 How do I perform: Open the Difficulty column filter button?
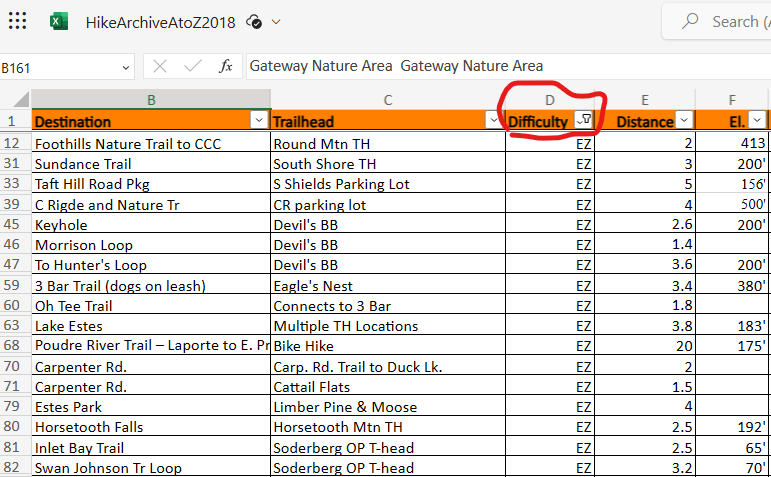pos(584,121)
